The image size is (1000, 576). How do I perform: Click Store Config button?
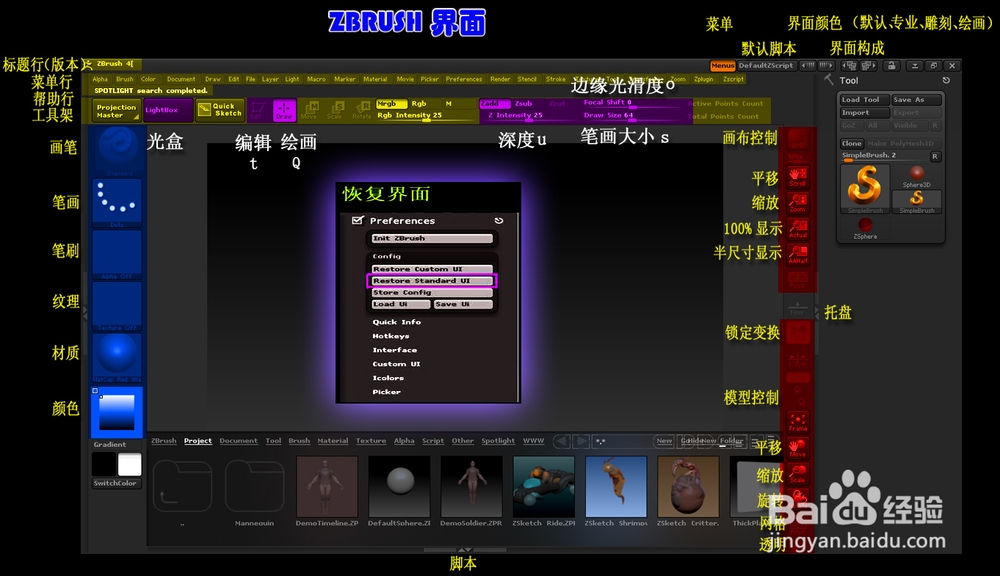(x=432, y=293)
